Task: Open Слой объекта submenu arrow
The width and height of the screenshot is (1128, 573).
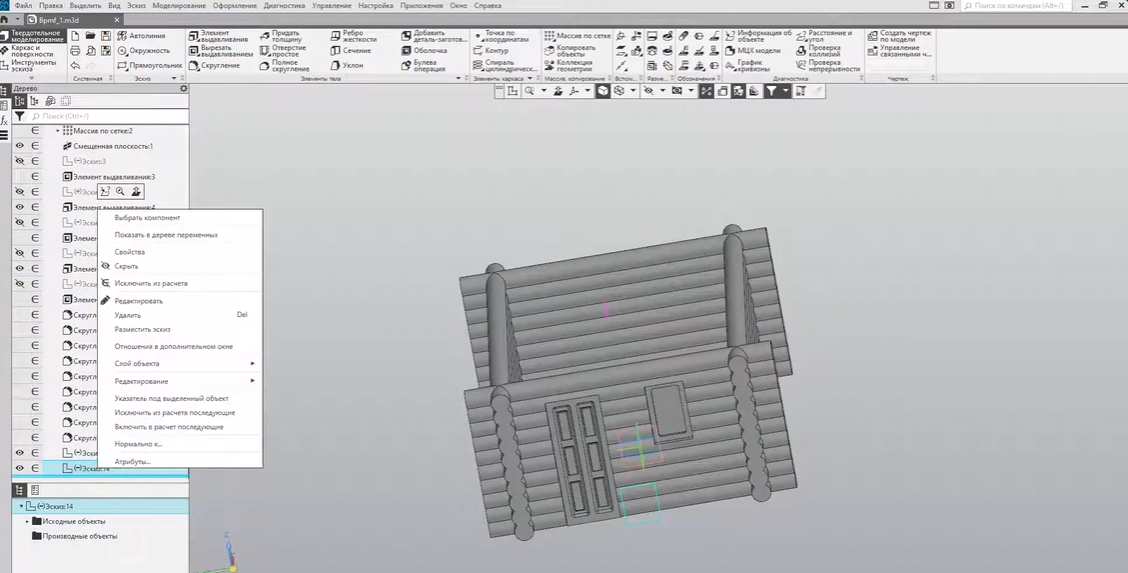Action: 253,364
